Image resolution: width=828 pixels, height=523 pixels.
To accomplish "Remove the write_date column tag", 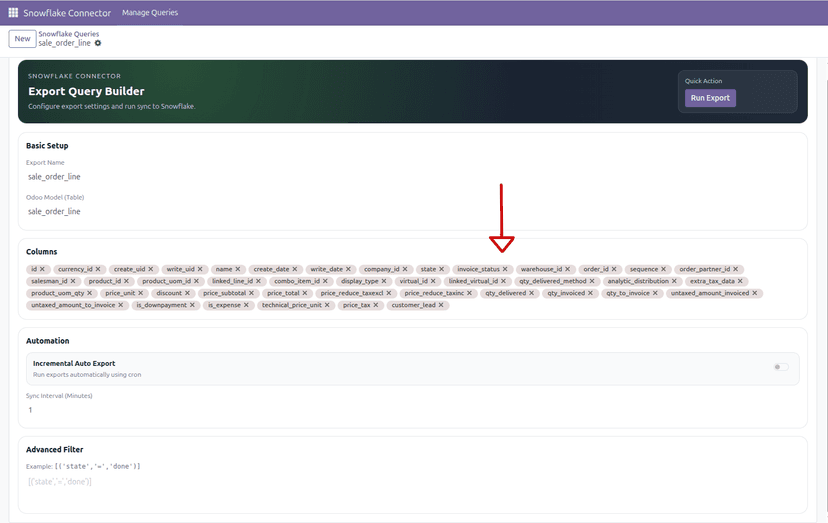I will pos(348,269).
